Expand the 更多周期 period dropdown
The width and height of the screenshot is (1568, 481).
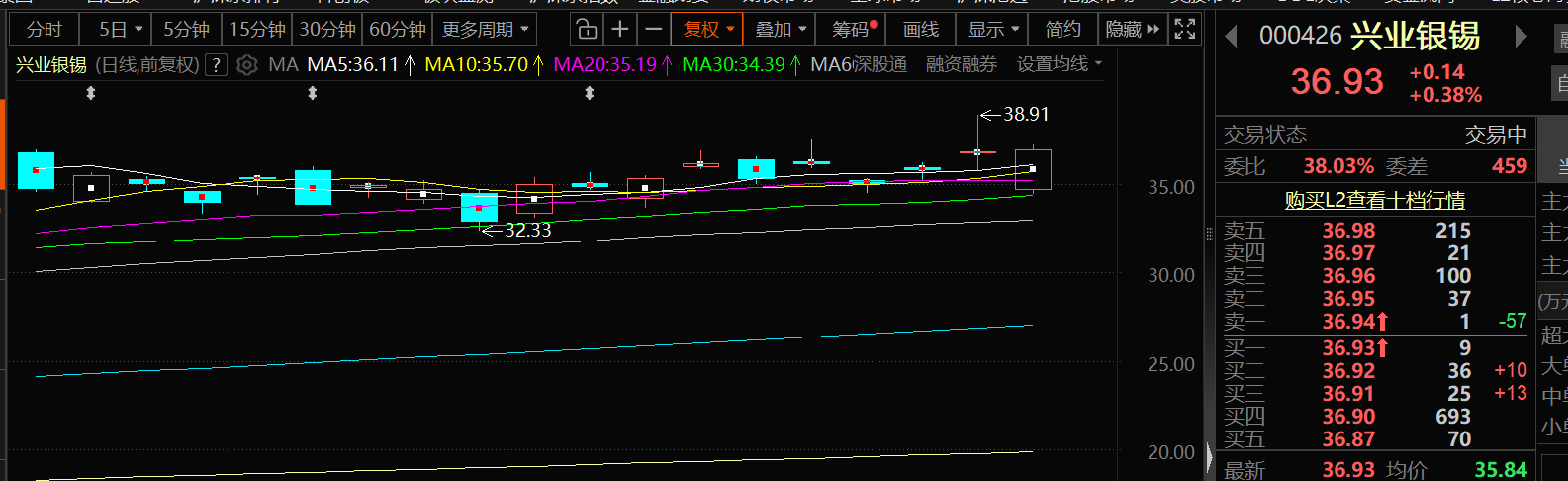[x=485, y=30]
